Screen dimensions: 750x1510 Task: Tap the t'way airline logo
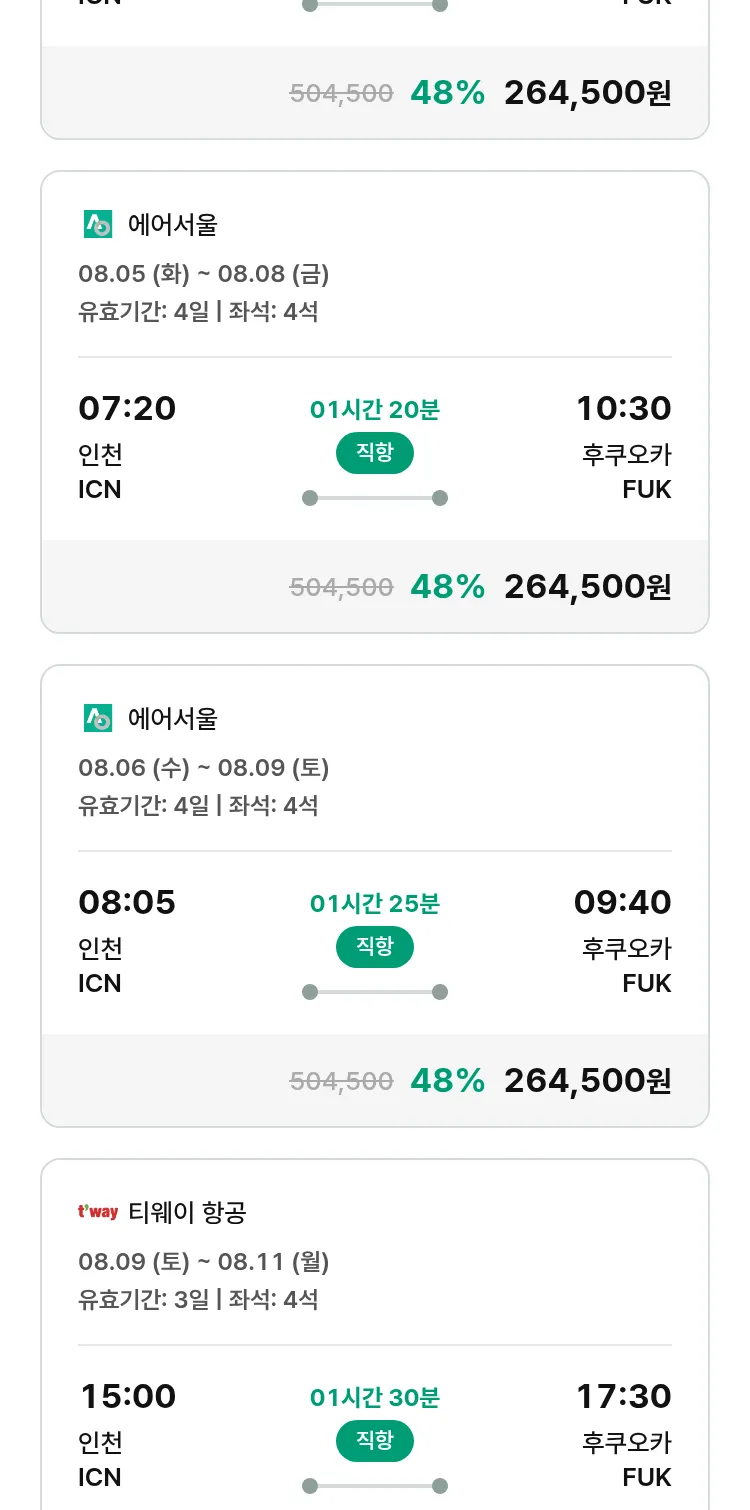pos(98,1213)
